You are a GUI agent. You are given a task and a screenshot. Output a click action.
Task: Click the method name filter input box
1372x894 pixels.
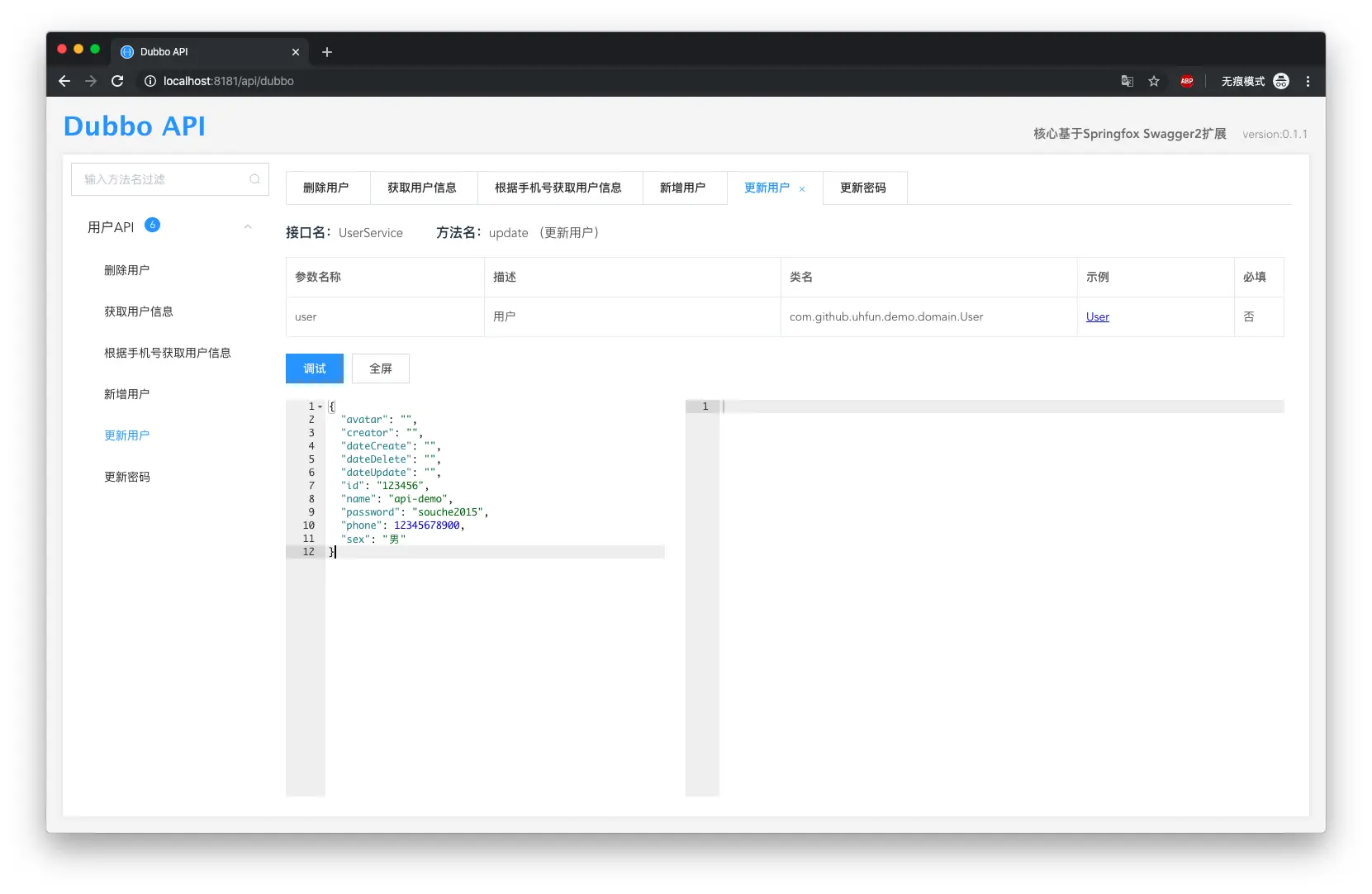[157, 179]
